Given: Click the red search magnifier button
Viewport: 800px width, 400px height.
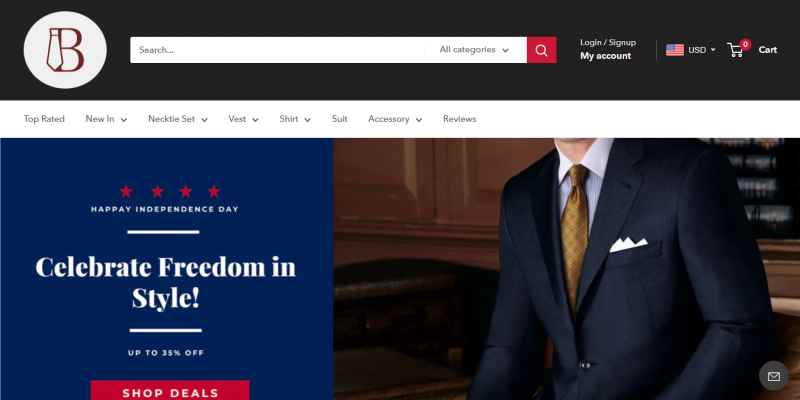Looking at the screenshot, I should tap(541, 50).
